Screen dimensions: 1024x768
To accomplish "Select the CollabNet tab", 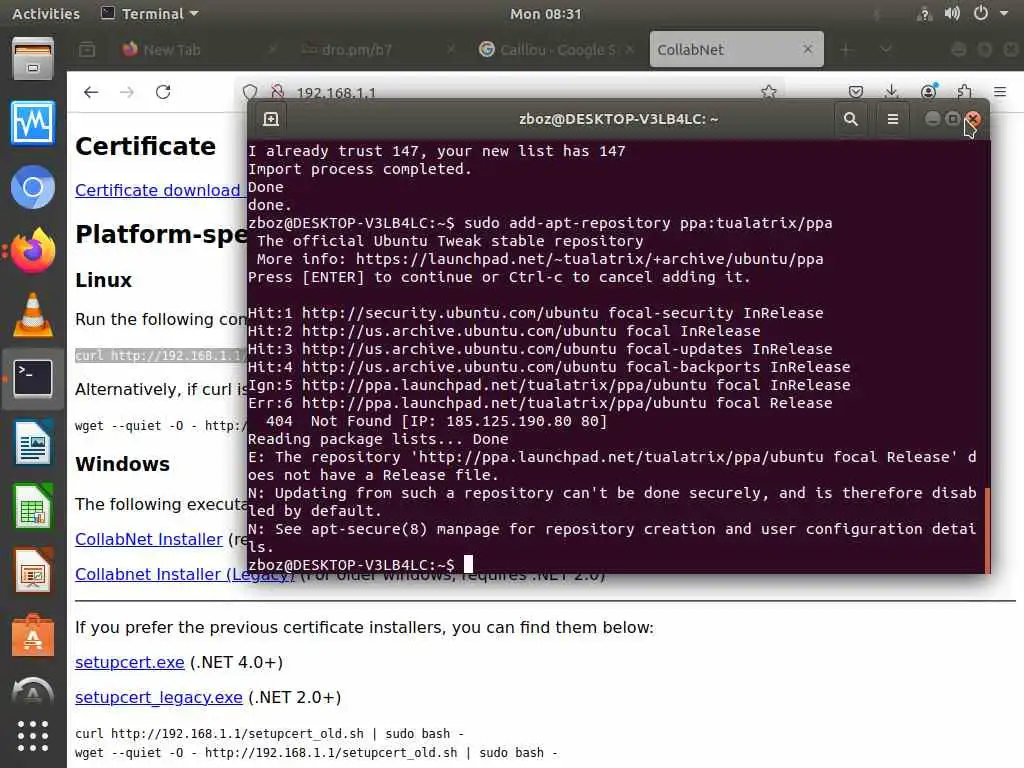I will coord(737,50).
